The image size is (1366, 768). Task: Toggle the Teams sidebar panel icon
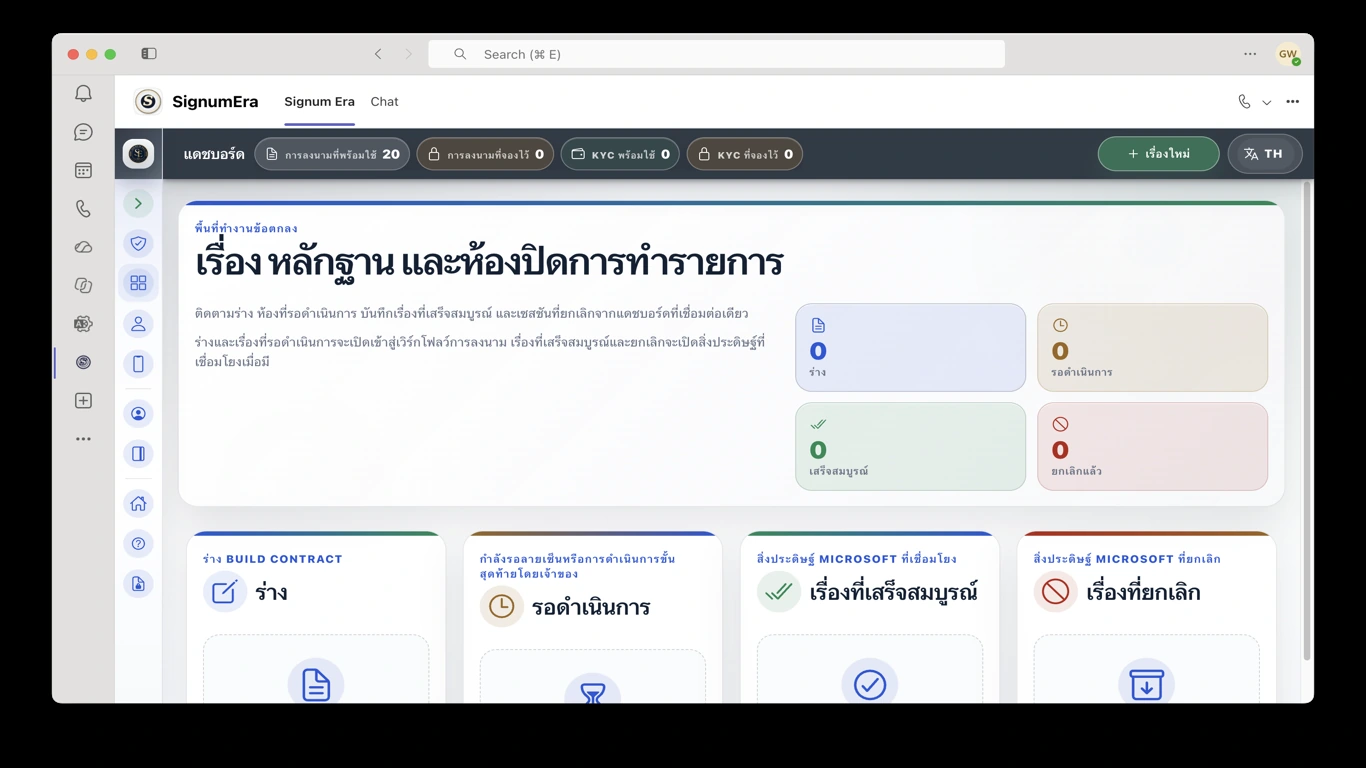pyautogui.click(x=149, y=54)
